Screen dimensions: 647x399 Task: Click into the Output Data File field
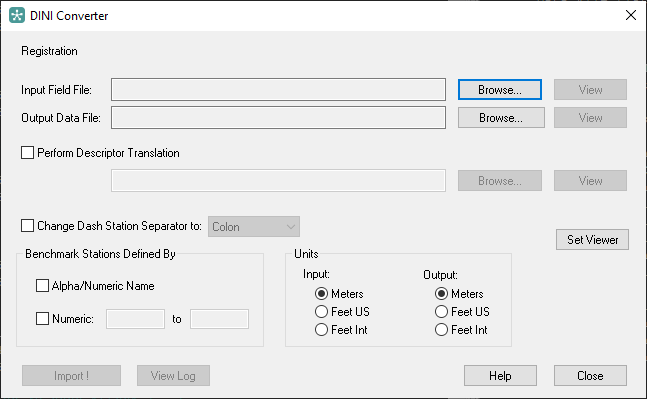tap(278, 118)
